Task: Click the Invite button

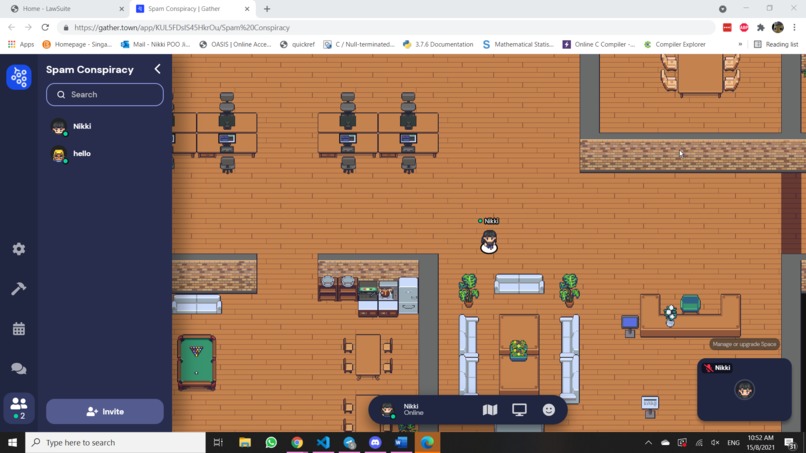Action: click(x=105, y=411)
